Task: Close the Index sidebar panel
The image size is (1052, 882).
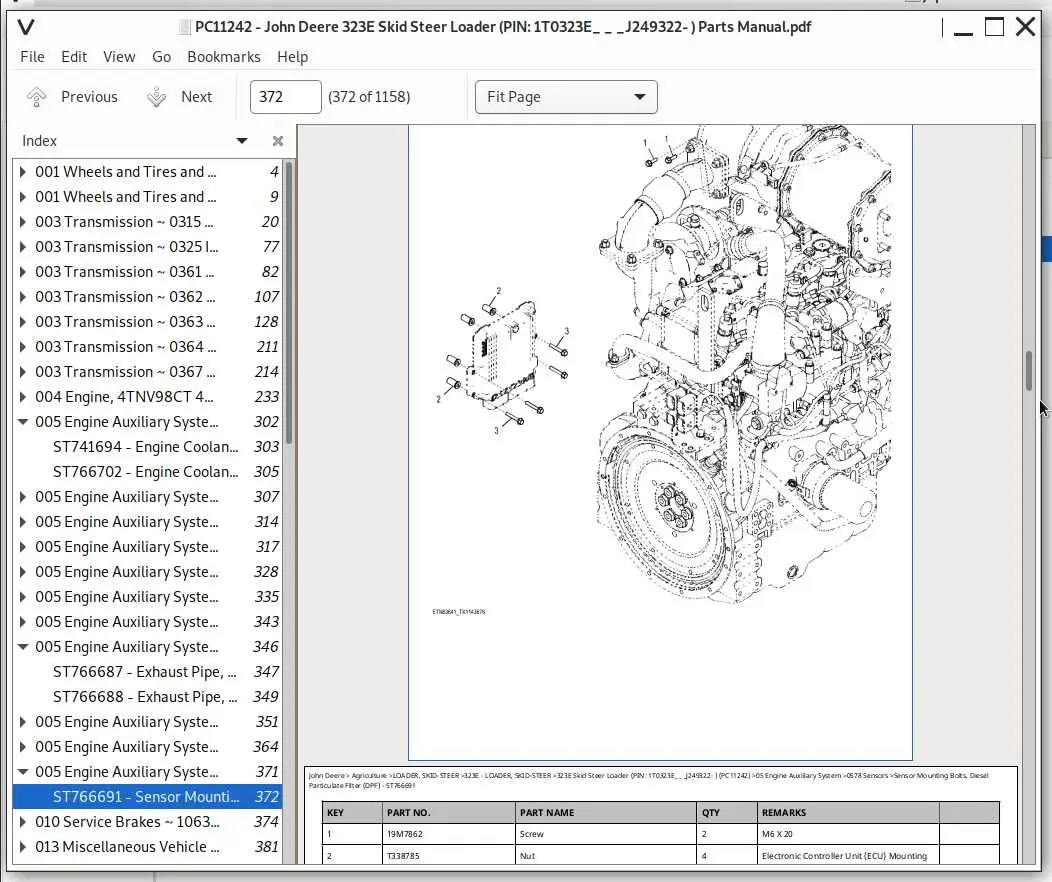Action: pos(278,141)
